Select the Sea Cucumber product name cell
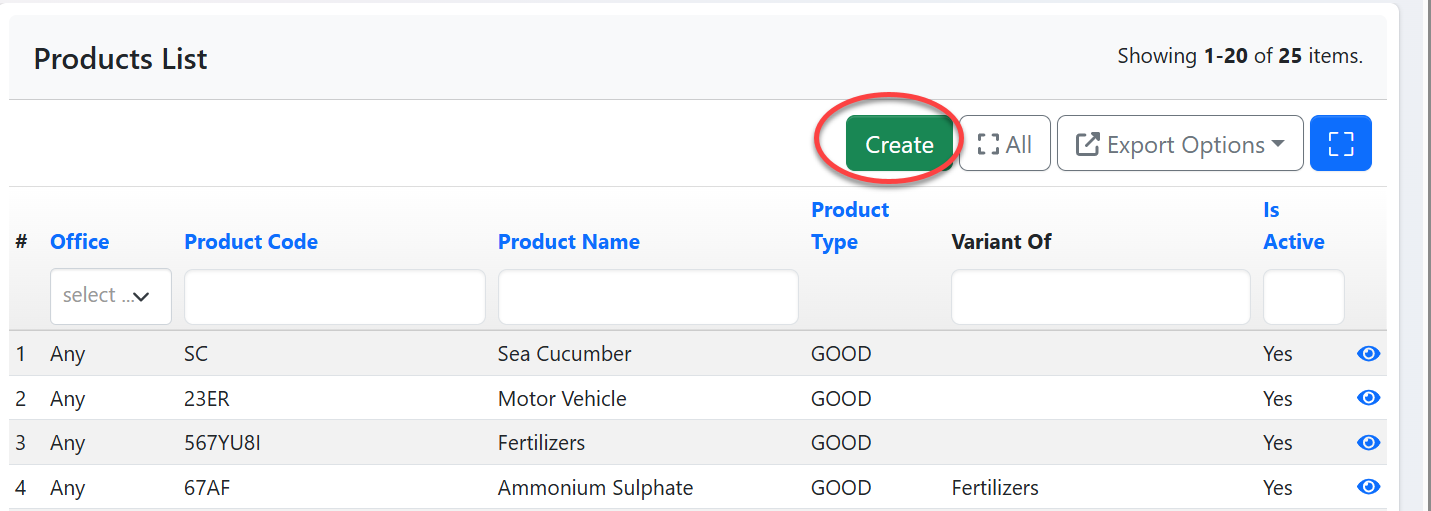 tap(564, 354)
